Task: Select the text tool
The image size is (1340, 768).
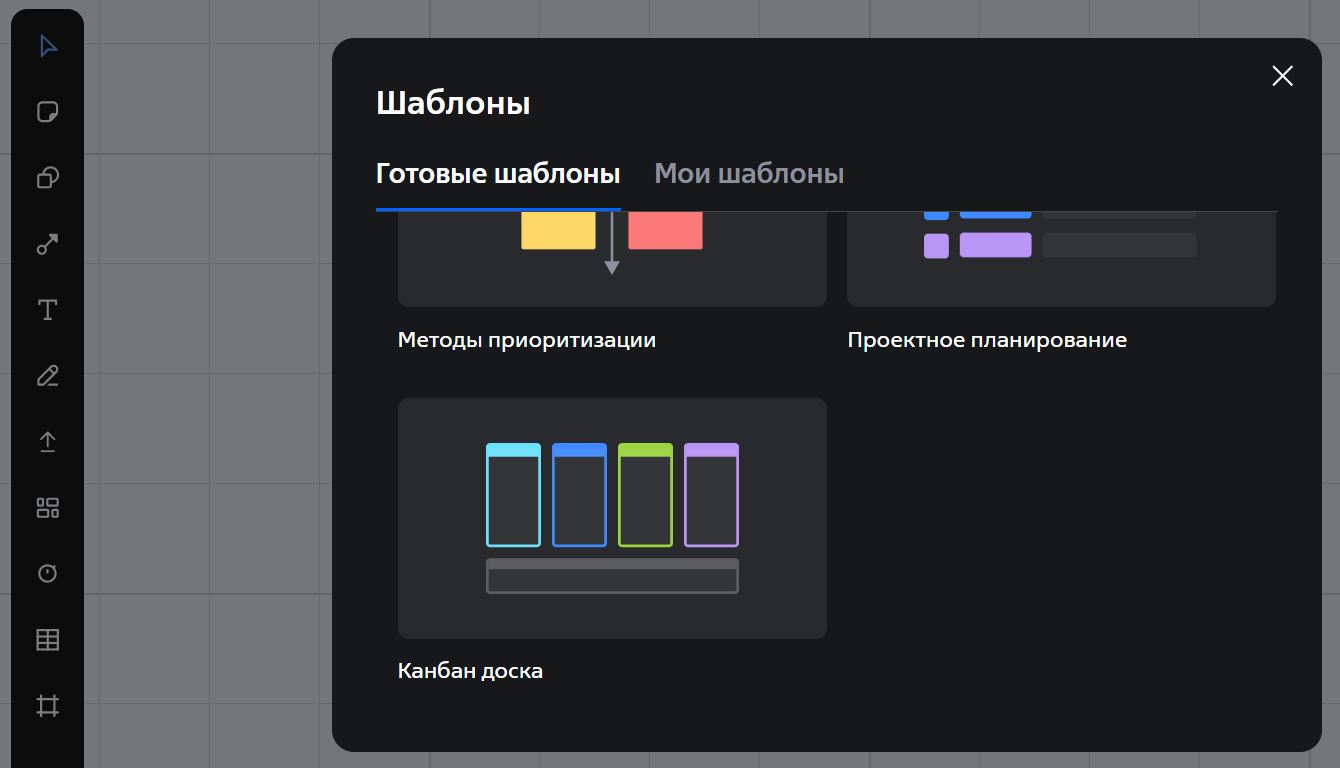Action: 48,310
